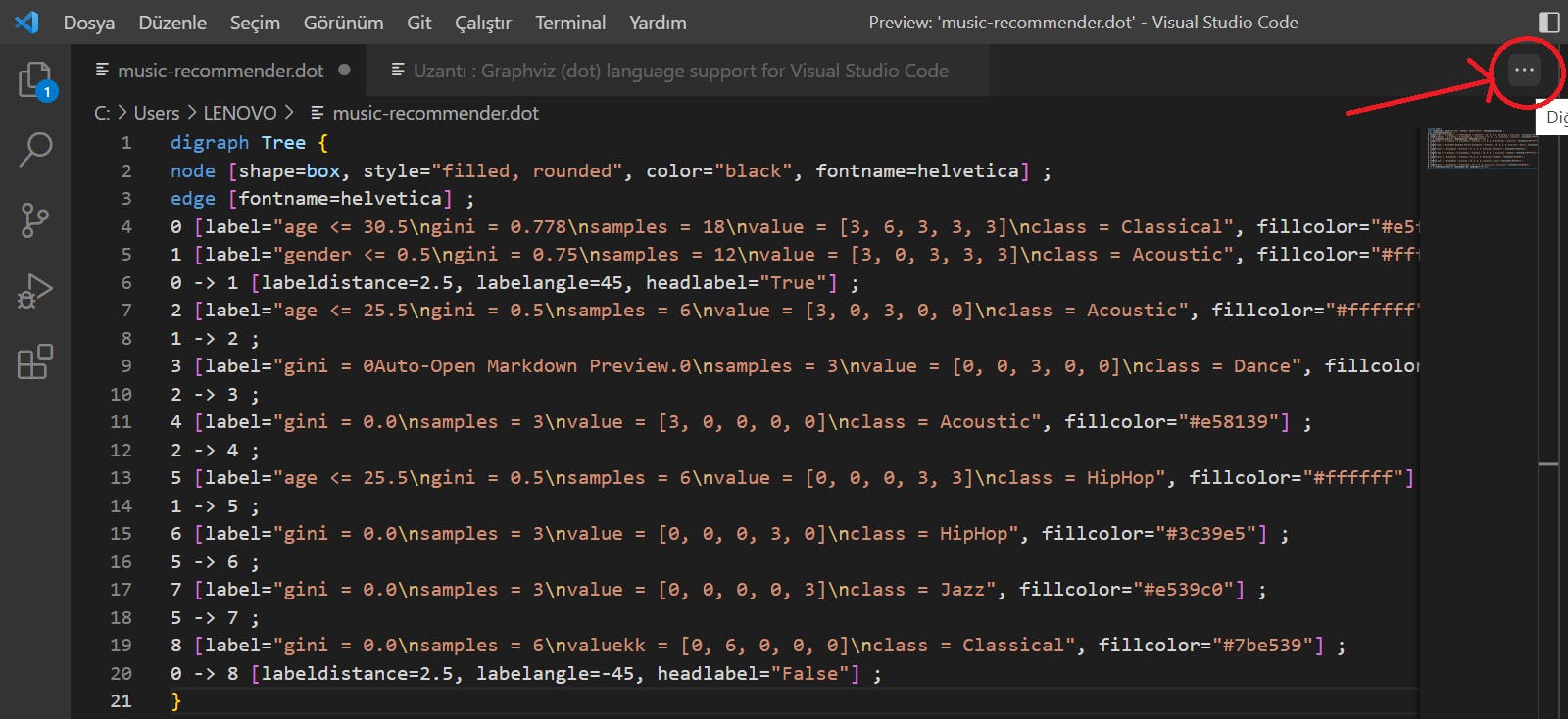
Task: Open the Extensions view icon
Action: coord(35,361)
